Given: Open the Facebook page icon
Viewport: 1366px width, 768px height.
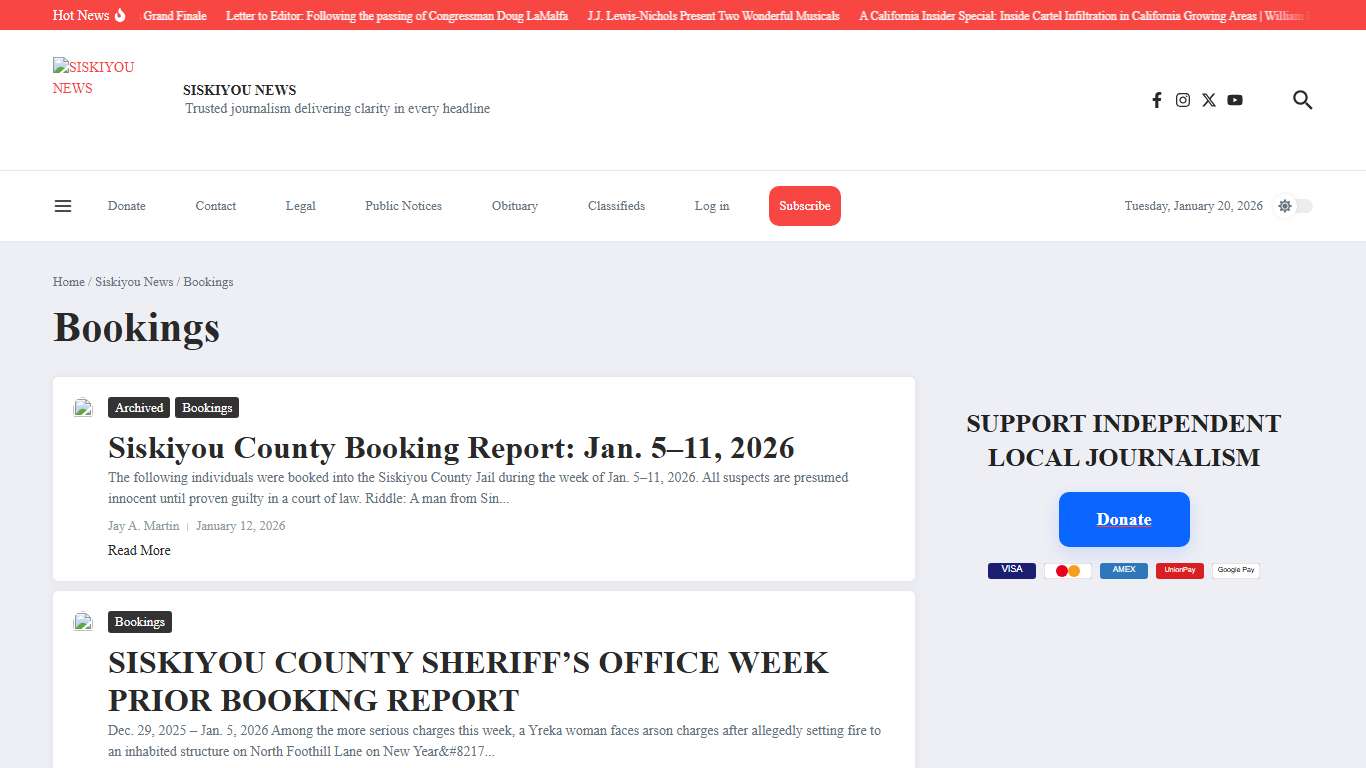Looking at the screenshot, I should click(x=1157, y=100).
